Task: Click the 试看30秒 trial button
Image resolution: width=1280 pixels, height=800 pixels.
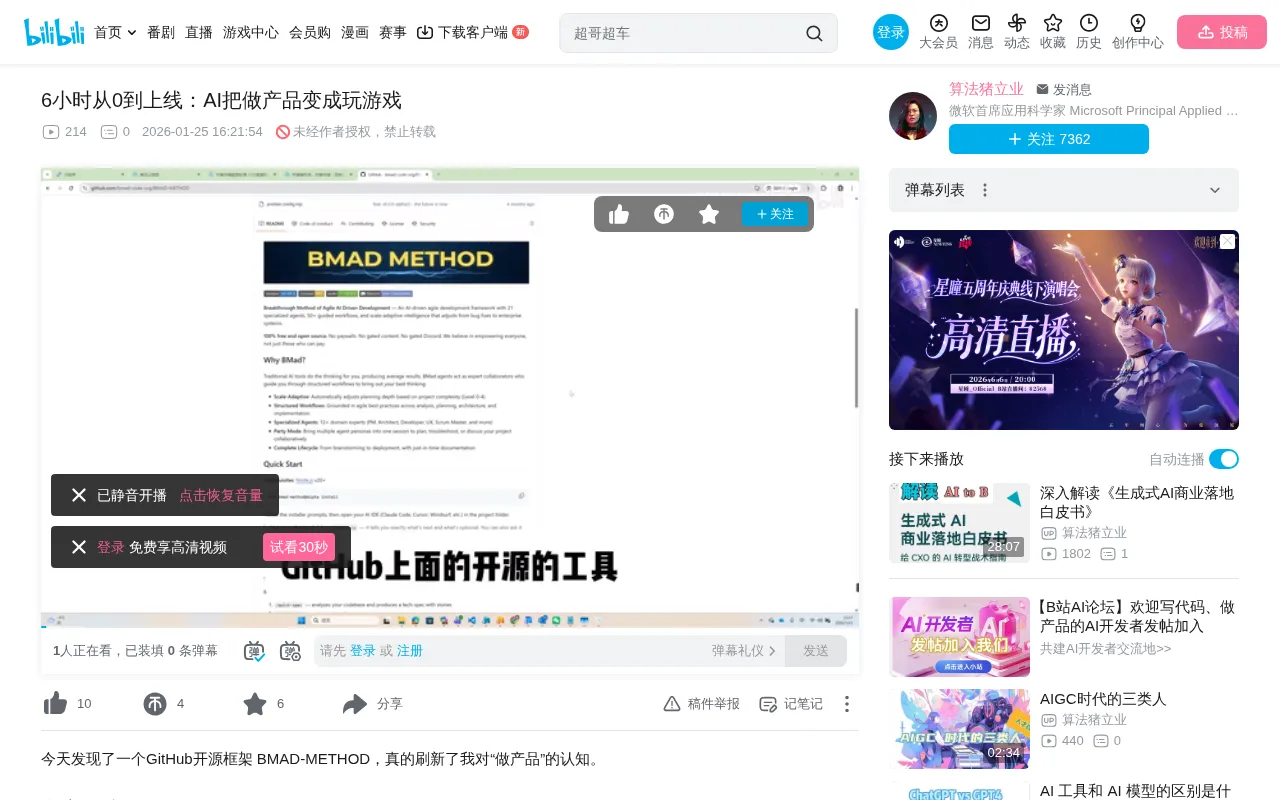Action: [299, 547]
